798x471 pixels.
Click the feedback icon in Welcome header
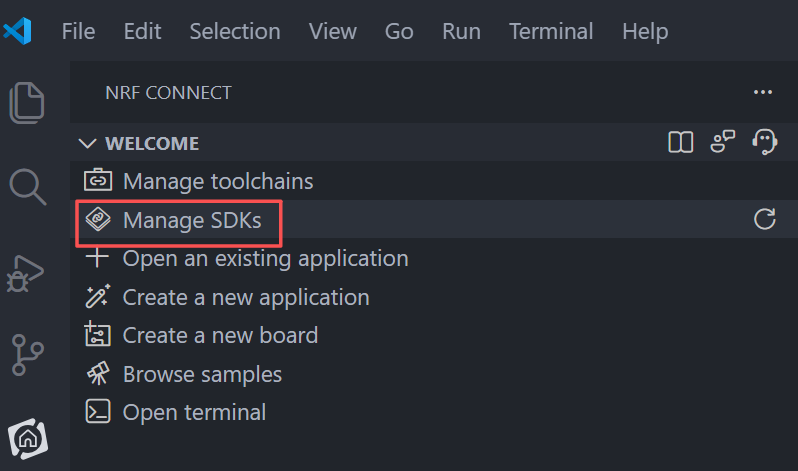point(723,142)
